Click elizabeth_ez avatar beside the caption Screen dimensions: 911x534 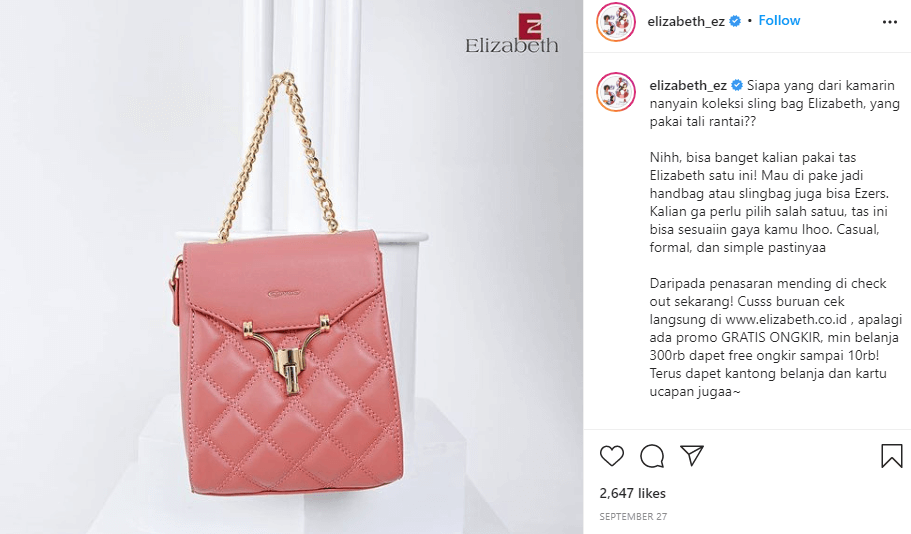tap(616, 92)
